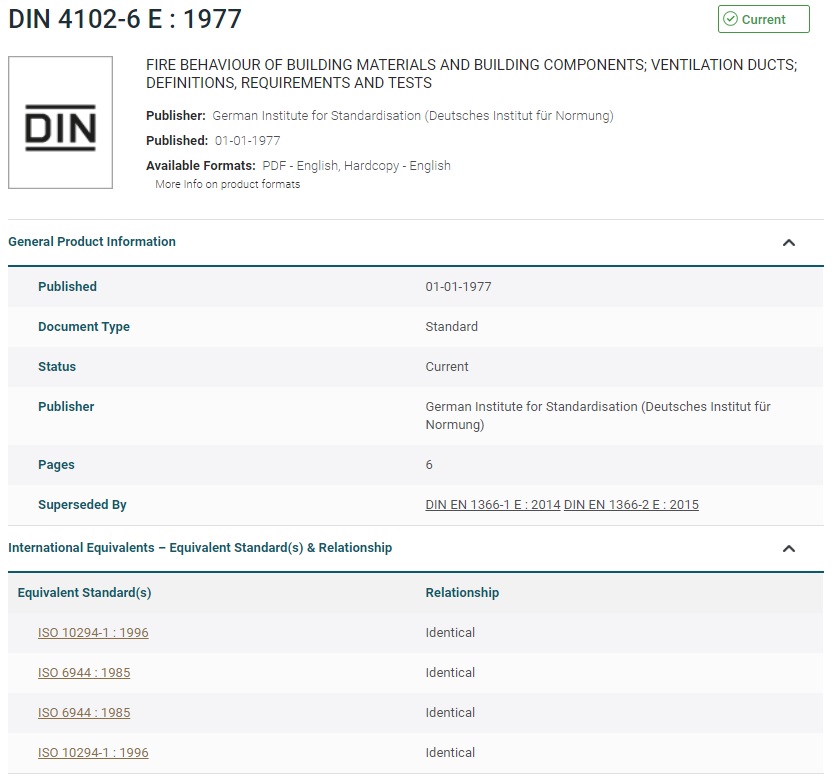833x777 pixels.
Task: Select the date 01-01-1977 in the table's Published row
Action: [x=458, y=287]
